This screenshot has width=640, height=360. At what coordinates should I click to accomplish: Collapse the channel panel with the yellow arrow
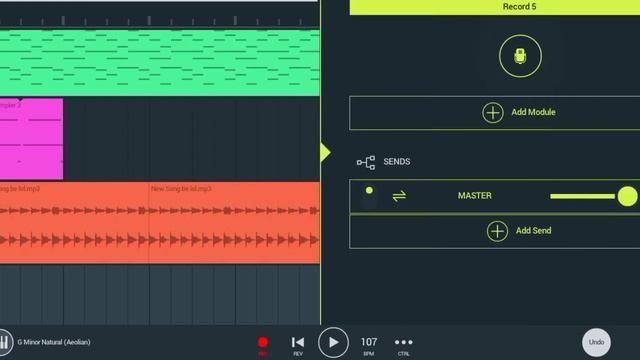(326, 152)
